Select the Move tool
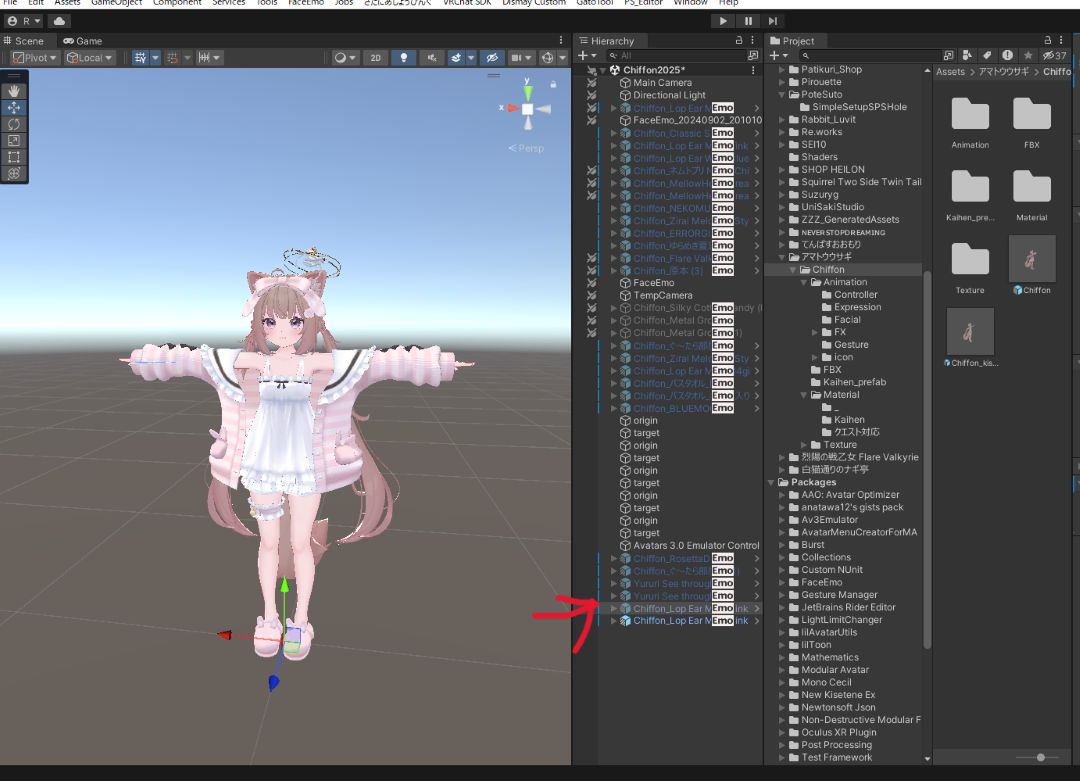This screenshot has height=781, width=1080. click(x=14, y=107)
